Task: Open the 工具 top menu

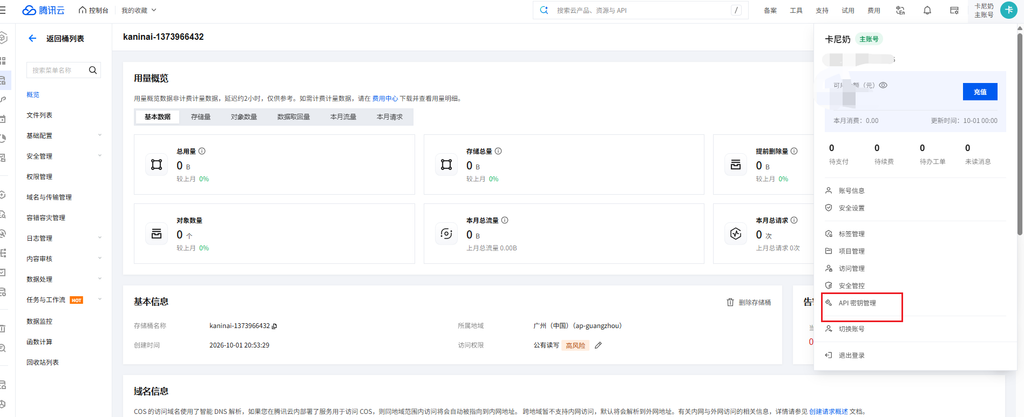Action: click(x=795, y=10)
